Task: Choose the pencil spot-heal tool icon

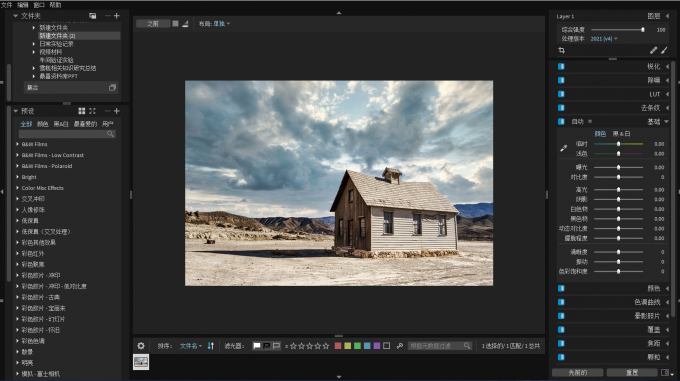Action: [x=654, y=50]
